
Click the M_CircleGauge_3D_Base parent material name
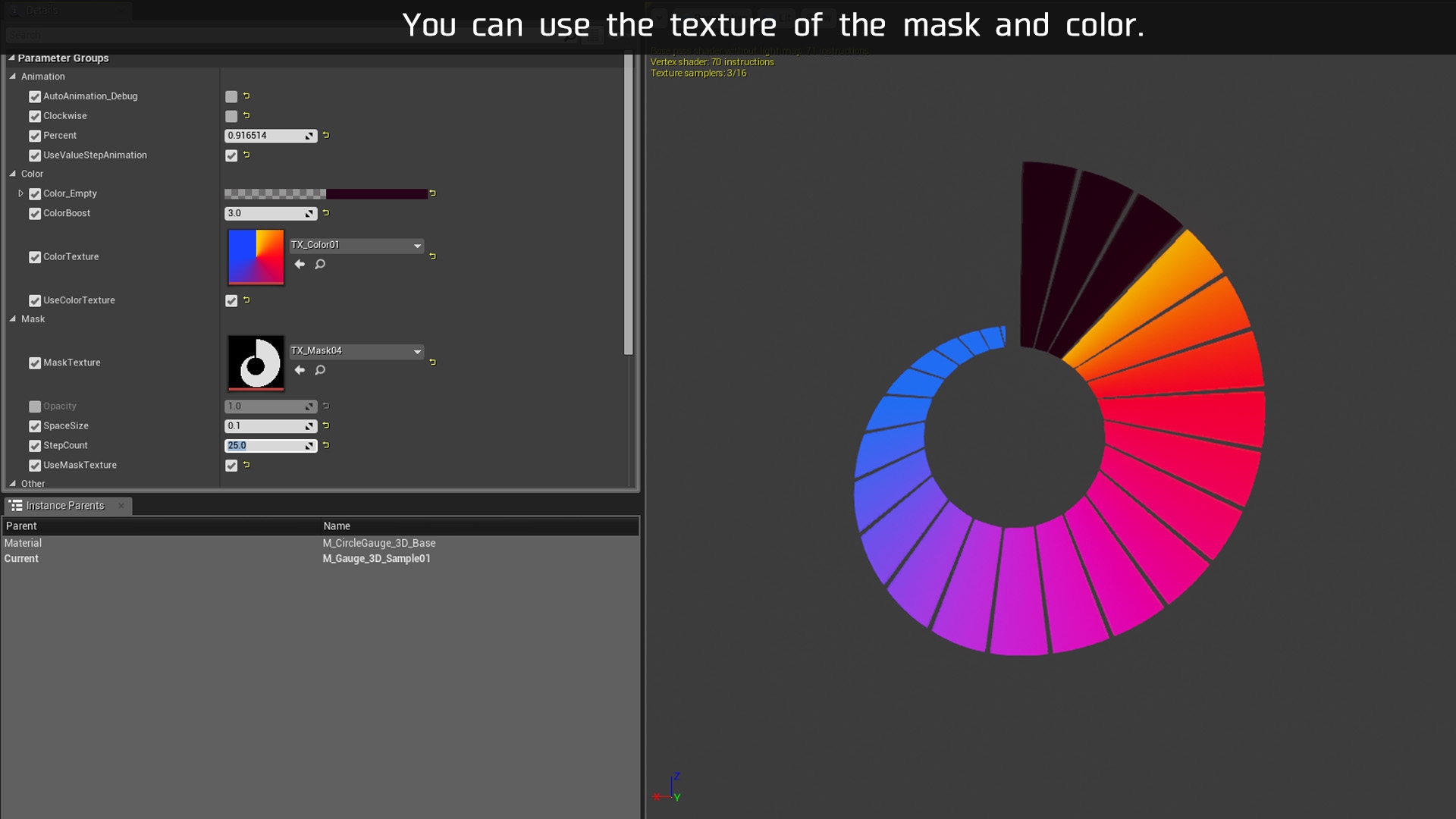coord(379,543)
